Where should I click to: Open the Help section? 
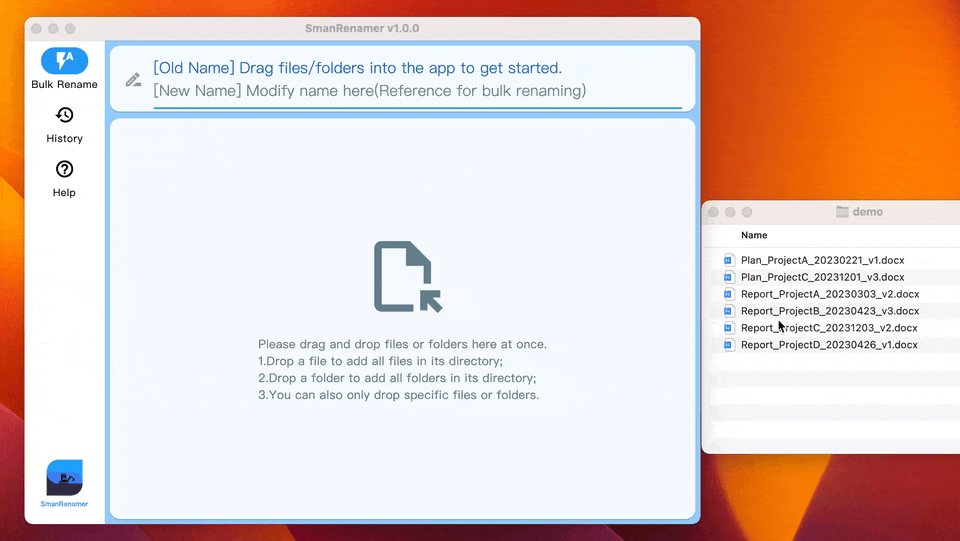(64, 179)
